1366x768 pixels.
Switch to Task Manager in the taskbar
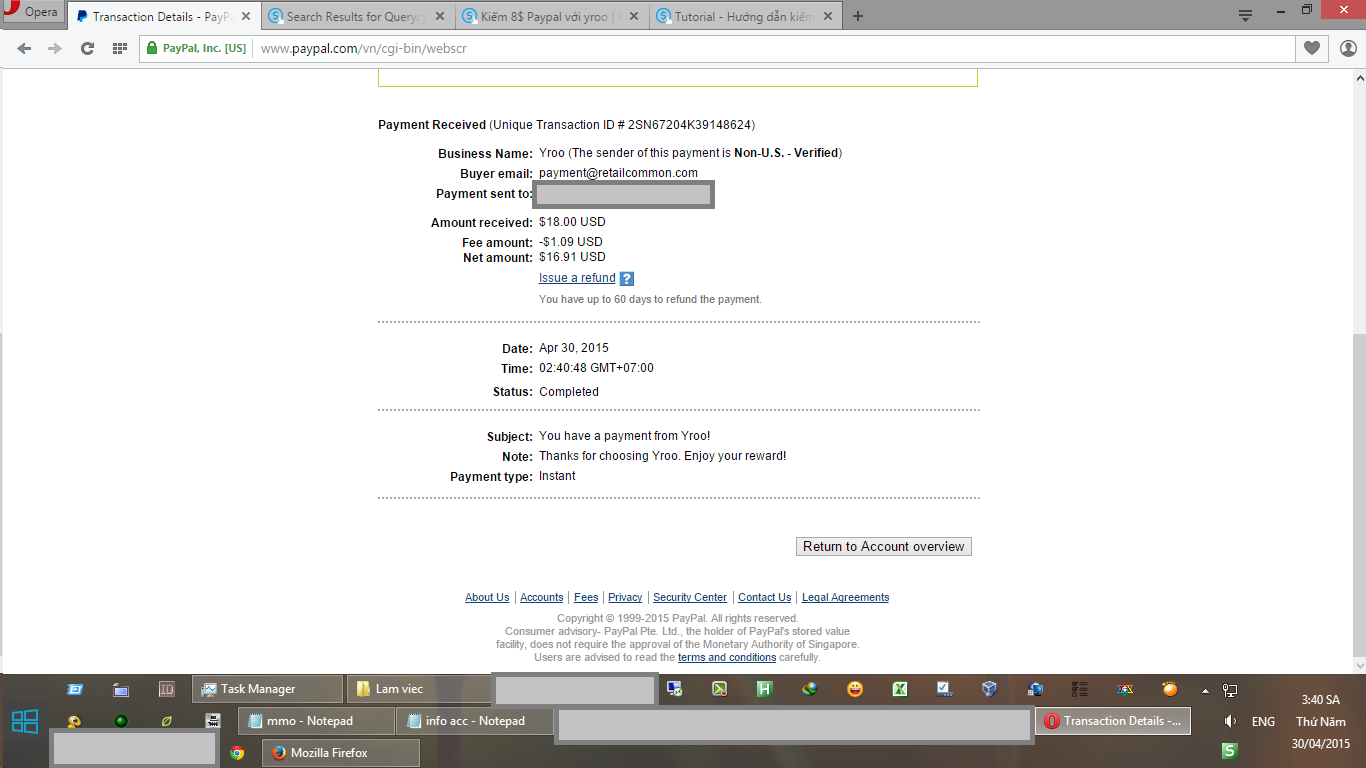267,689
